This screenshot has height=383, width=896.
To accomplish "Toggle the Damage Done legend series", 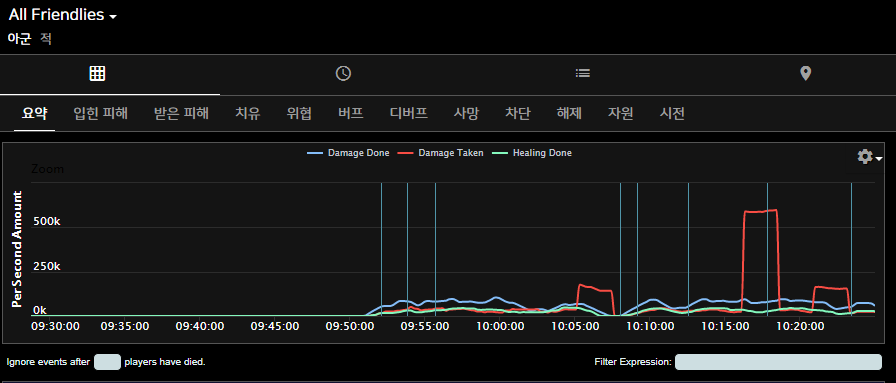I will tap(348, 153).
